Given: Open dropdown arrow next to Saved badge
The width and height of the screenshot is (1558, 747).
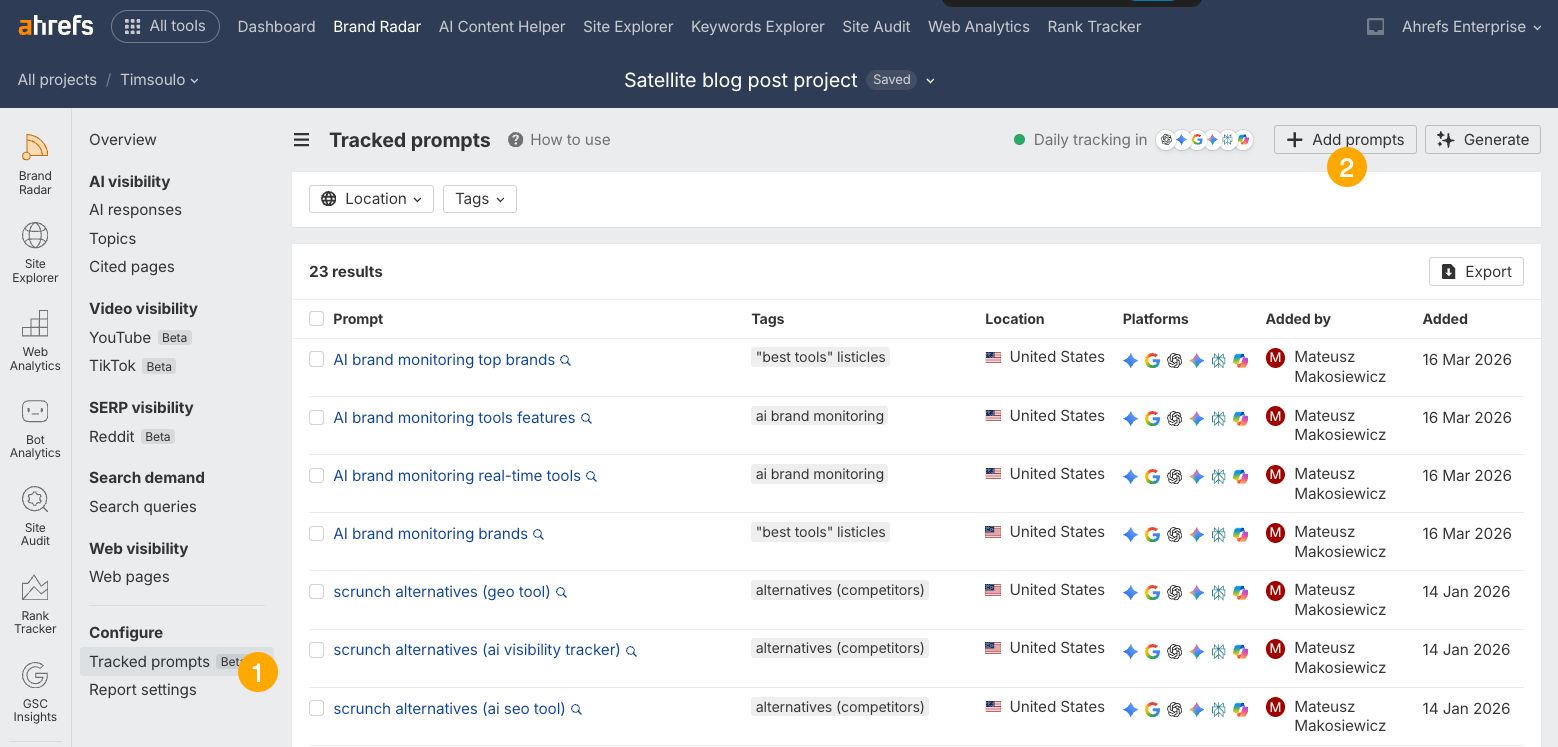Looking at the screenshot, I should tap(930, 80).
